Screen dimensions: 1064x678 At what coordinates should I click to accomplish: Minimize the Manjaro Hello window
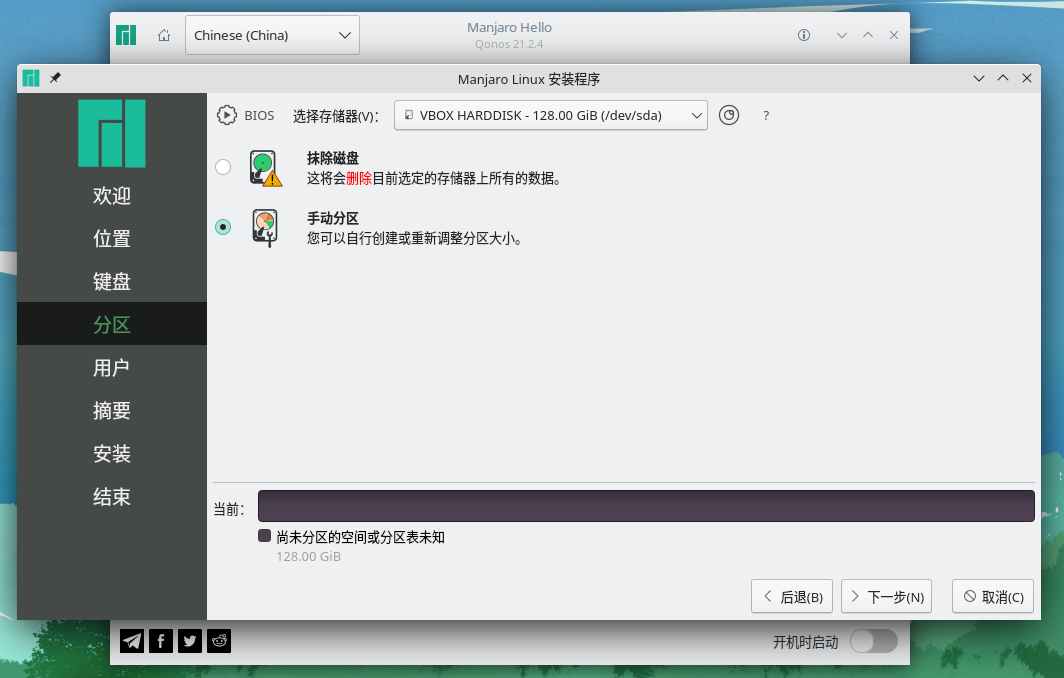click(x=841, y=35)
